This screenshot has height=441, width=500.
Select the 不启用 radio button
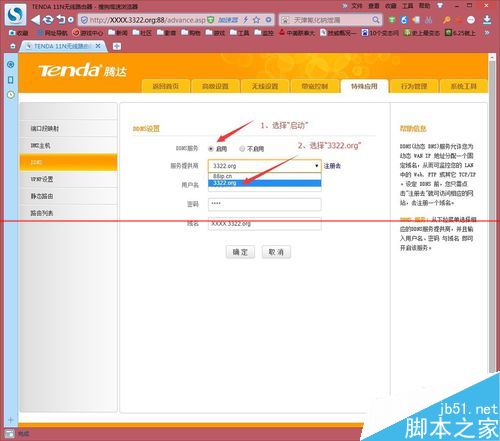[242, 149]
